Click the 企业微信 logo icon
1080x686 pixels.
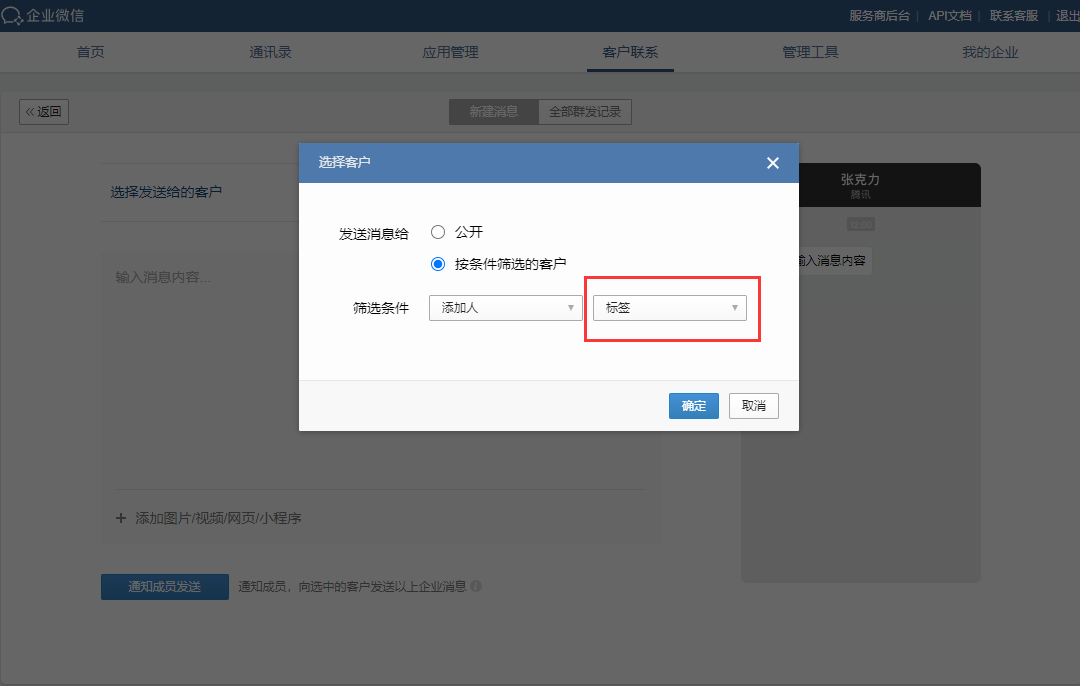[x=12, y=15]
